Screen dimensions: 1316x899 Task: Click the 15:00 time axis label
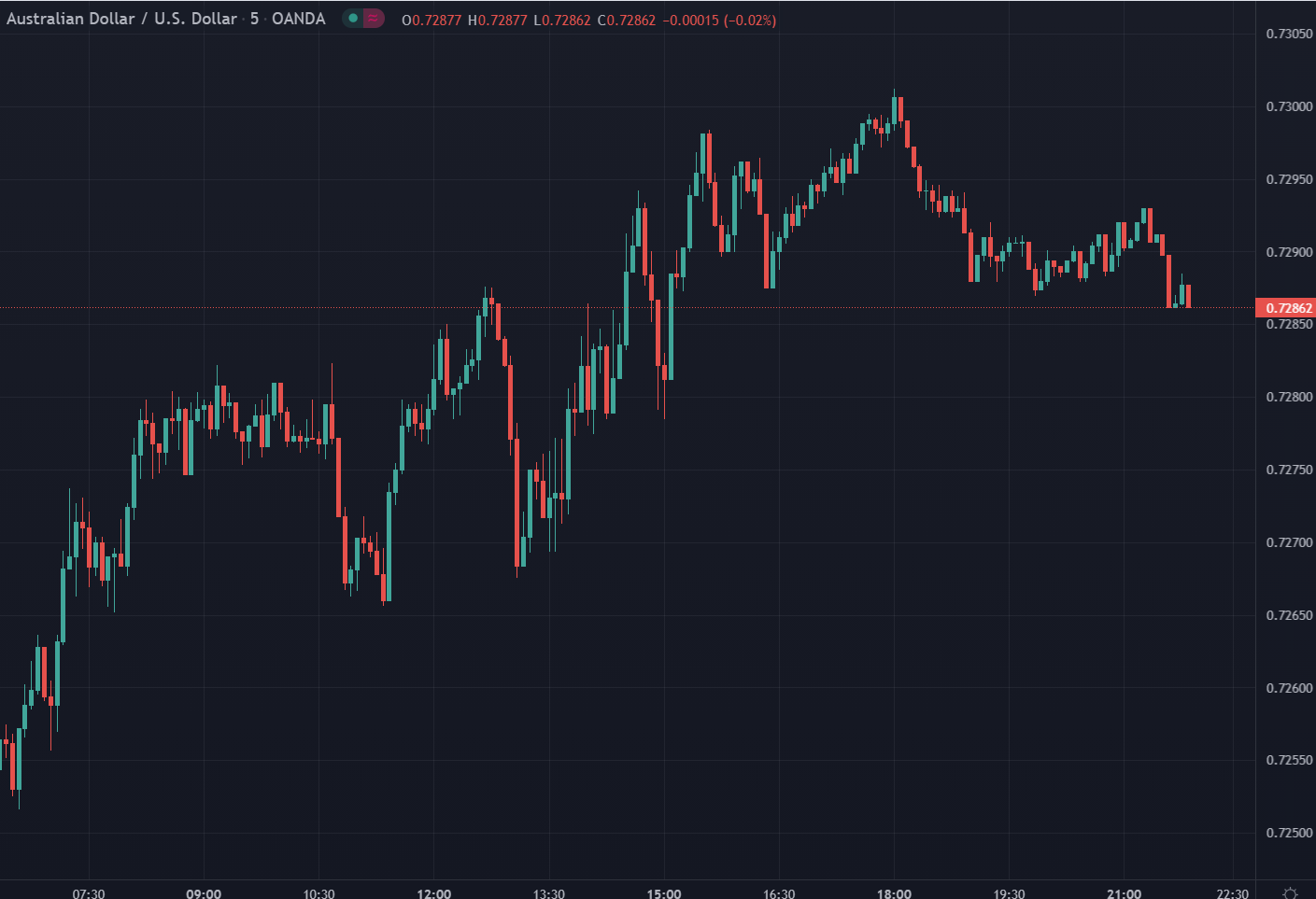664,893
